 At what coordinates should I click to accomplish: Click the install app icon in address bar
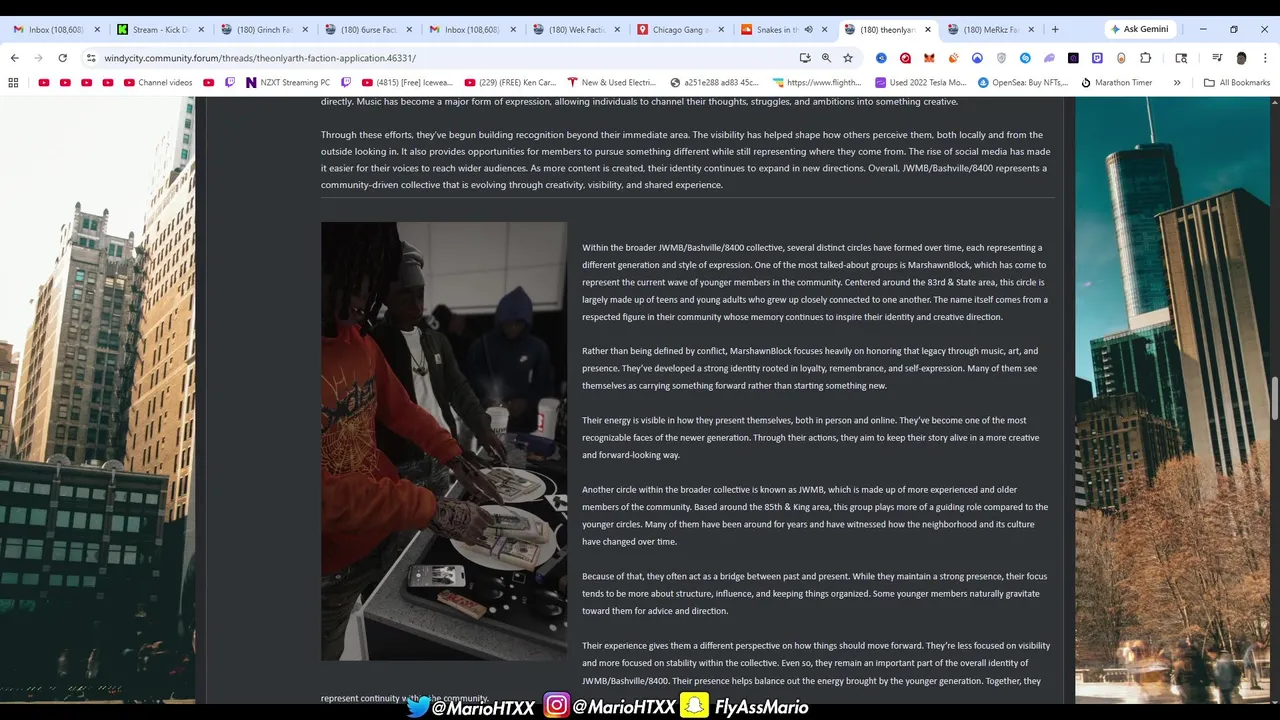pyautogui.click(x=804, y=58)
